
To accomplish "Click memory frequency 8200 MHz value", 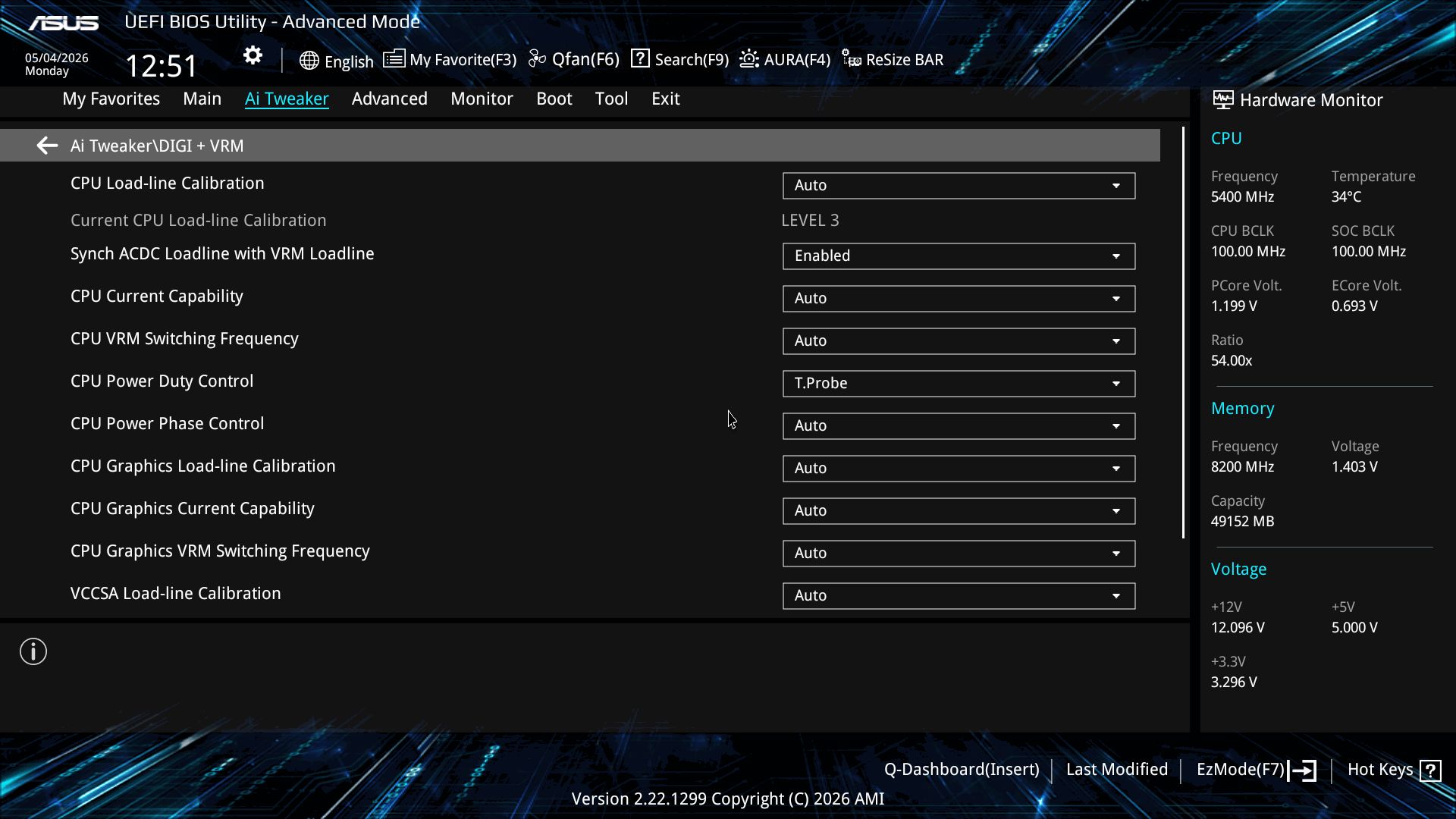I will (x=1242, y=467).
